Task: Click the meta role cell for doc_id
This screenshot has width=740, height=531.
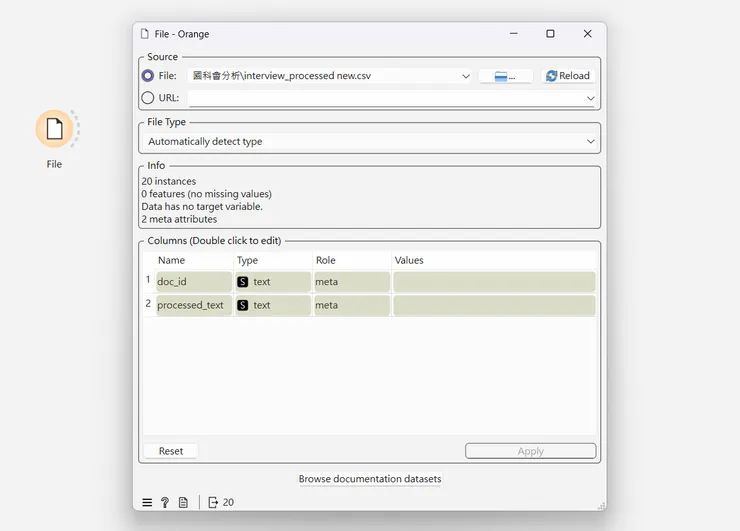Action: point(352,282)
